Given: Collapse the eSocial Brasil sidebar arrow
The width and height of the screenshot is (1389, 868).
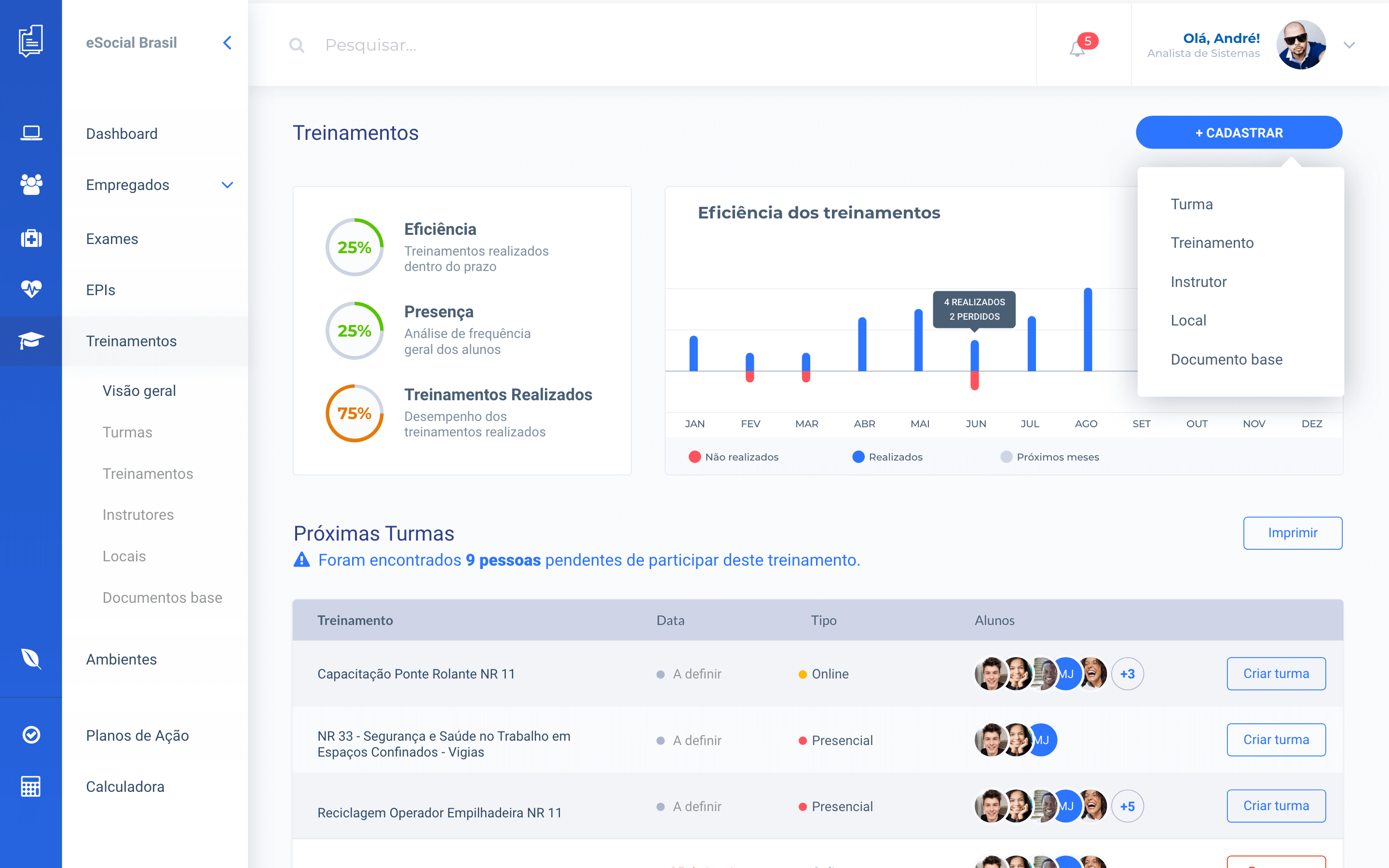Looking at the screenshot, I should pyautogui.click(x=227, y=42).
